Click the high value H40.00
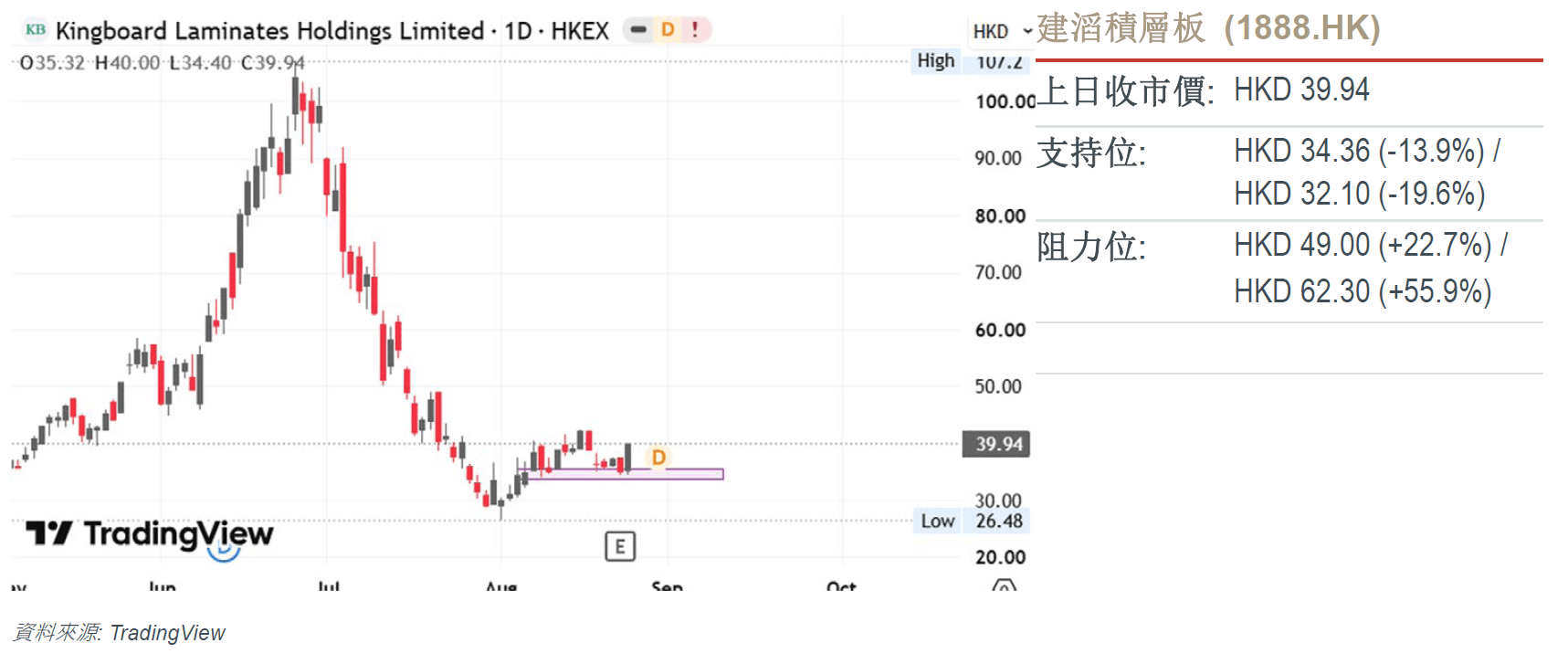Screen dimensions: 1568x664 tap(127, 63)
